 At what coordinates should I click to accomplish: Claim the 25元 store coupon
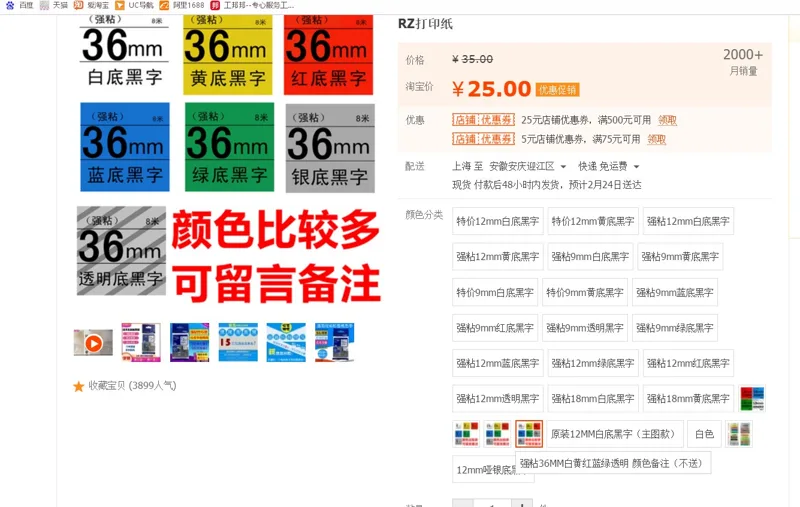click(x=667, y=120)
